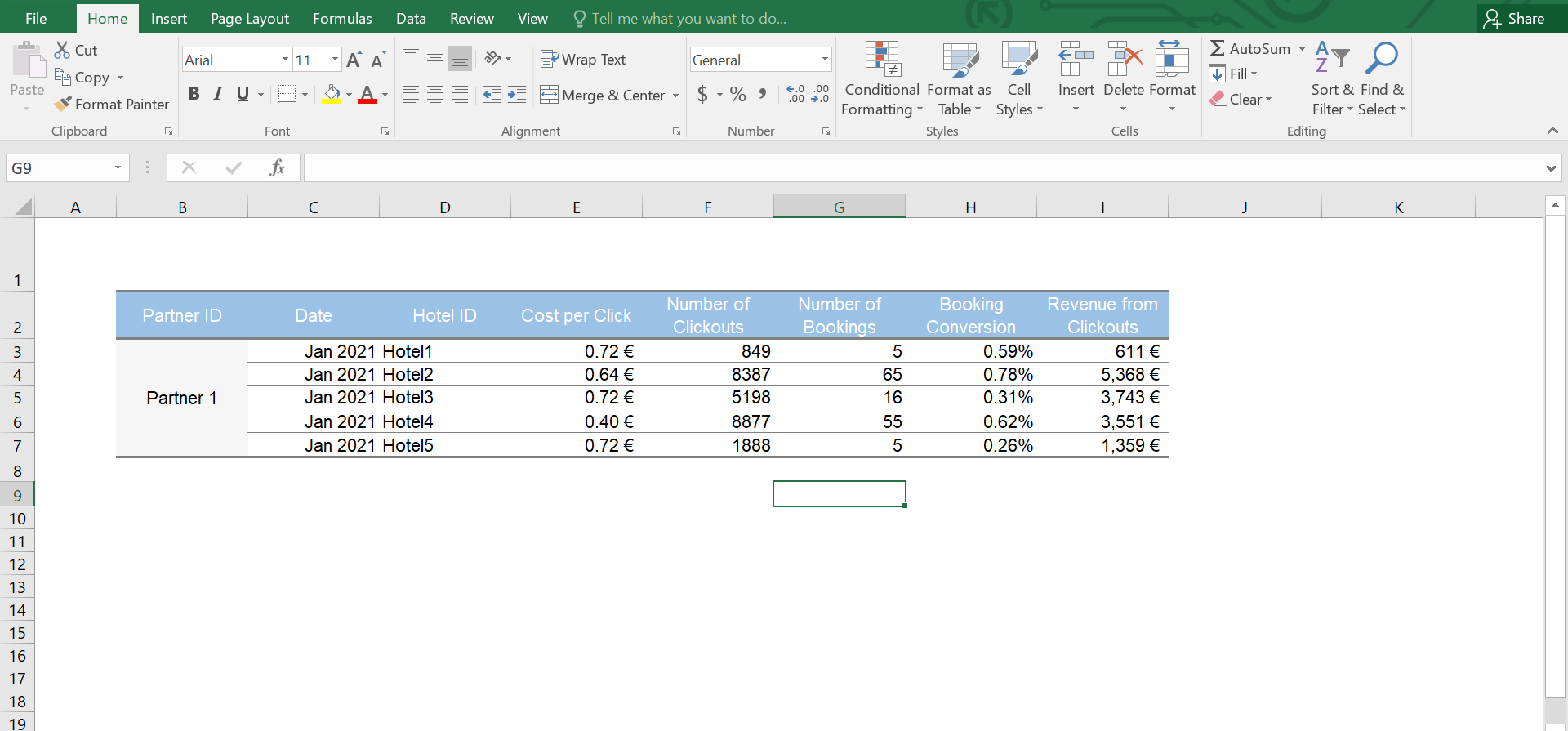Open the Fill dropdown

1233,74
